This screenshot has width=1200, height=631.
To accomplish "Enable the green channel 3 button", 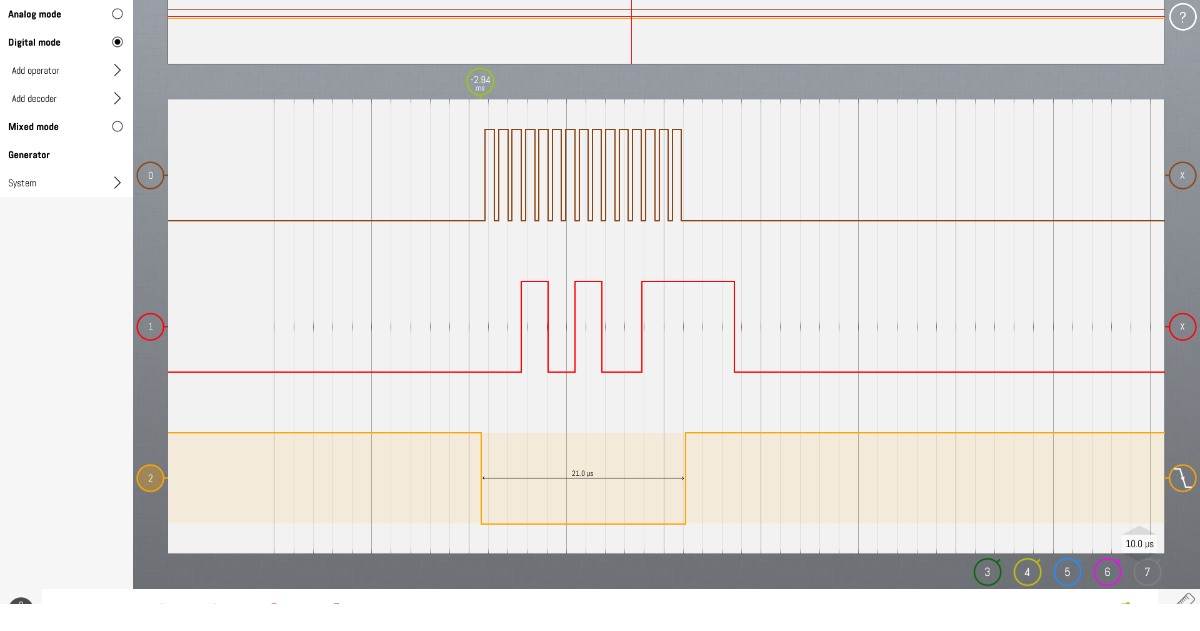I will click(x=987, y=572).
